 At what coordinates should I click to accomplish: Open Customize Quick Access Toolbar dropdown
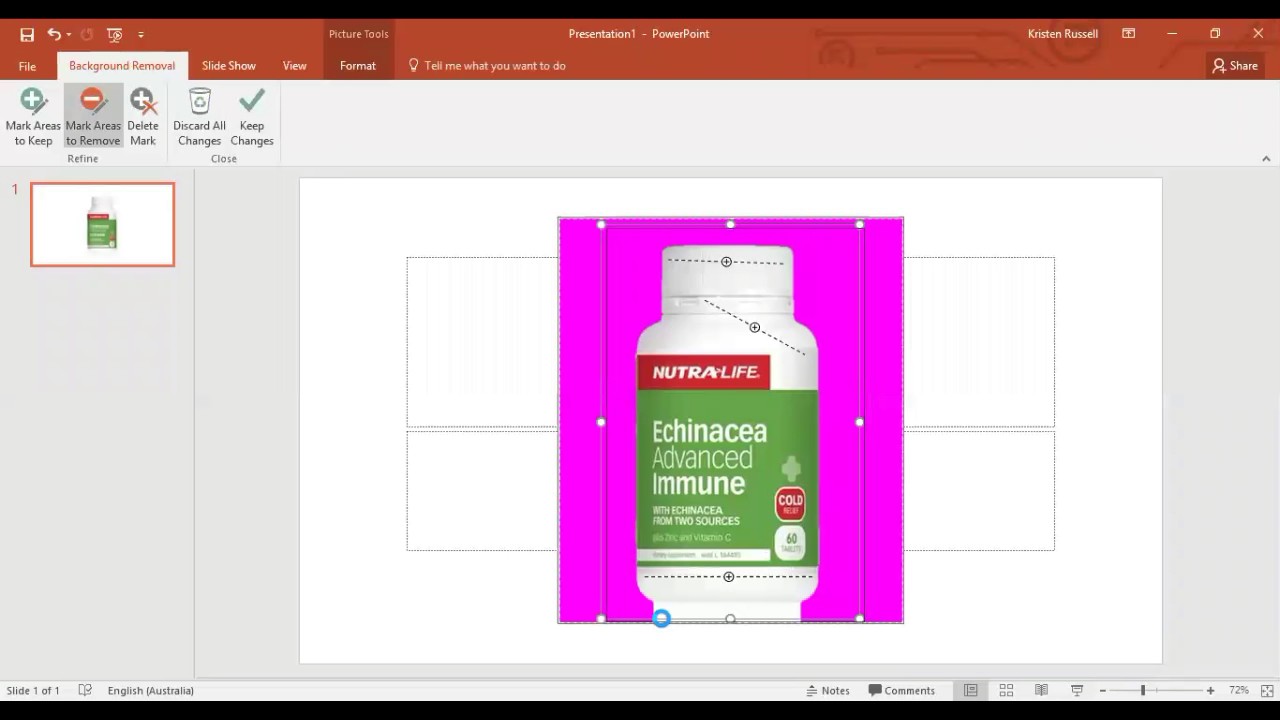pos(141,34)
